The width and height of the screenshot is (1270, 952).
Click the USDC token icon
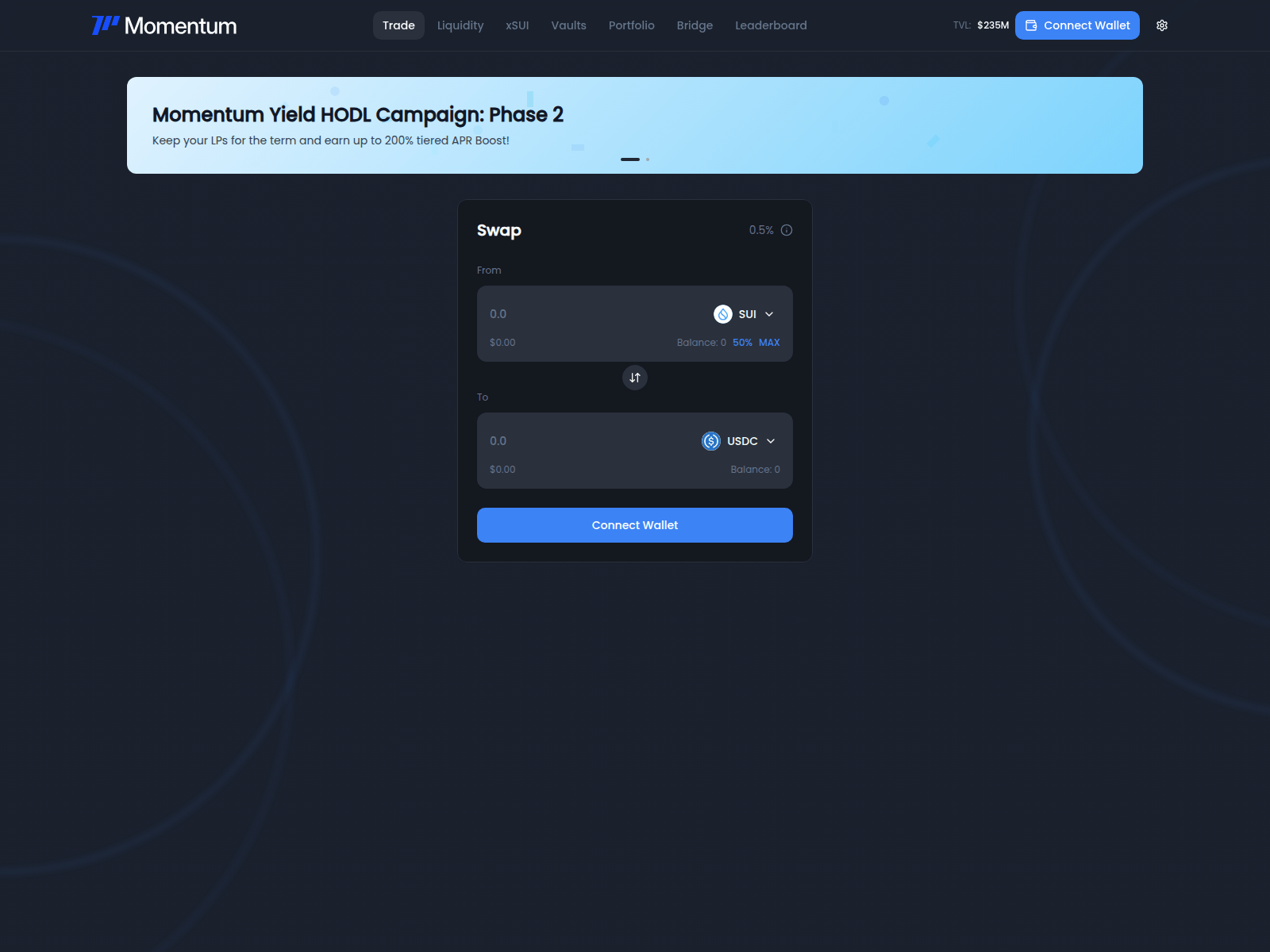point(711,441)
